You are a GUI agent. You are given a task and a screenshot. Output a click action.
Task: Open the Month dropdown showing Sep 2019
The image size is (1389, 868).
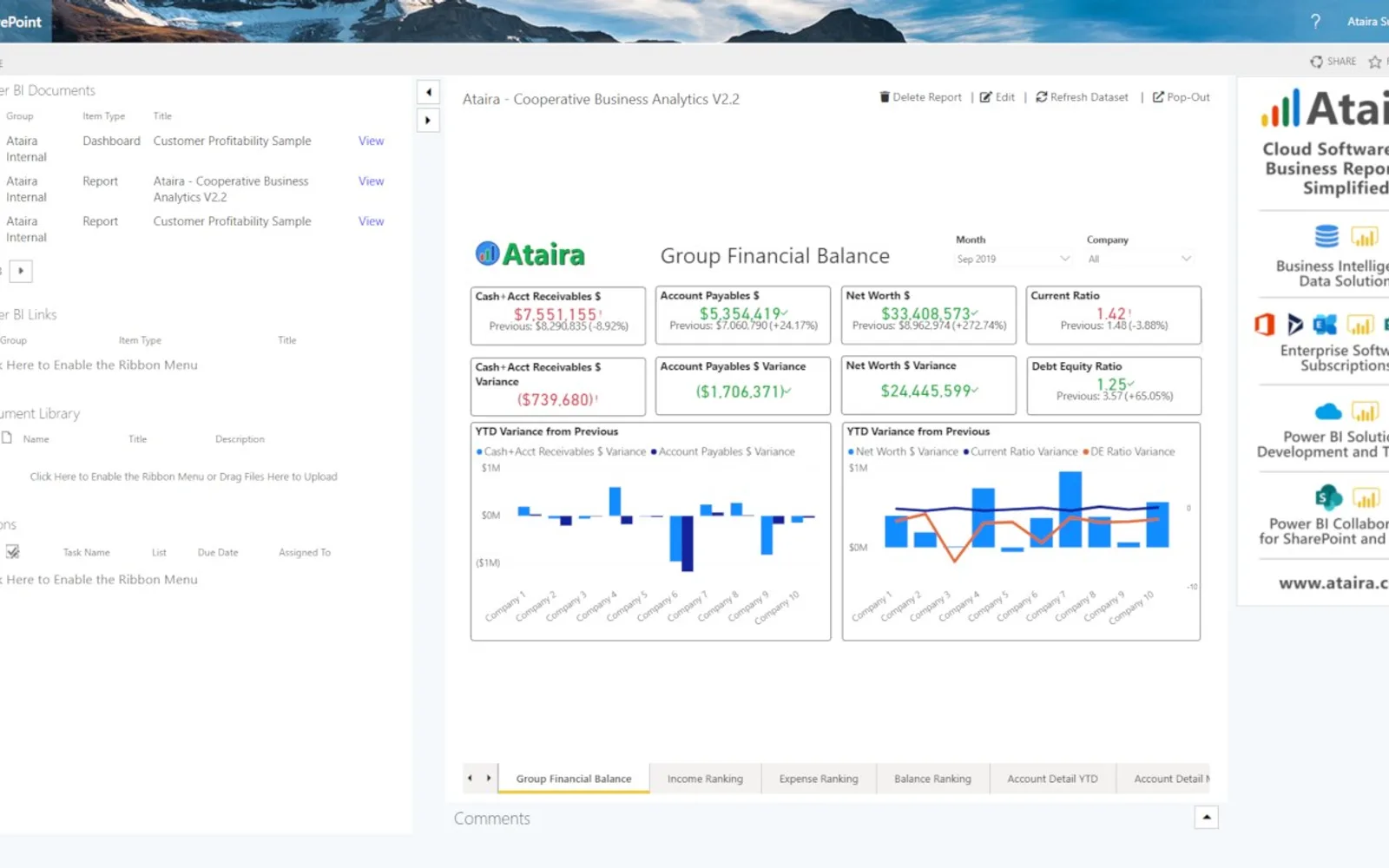(x=1013, y=259)
